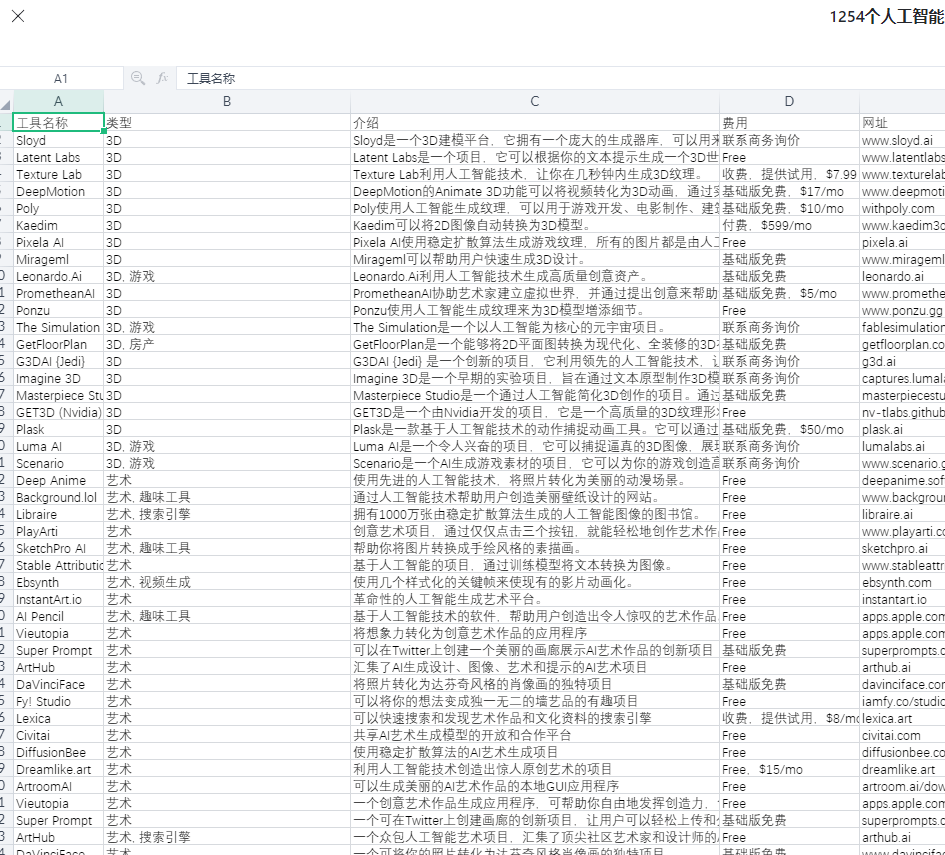
Task: Click the withpoly.com URL cell
Action: 902,208
